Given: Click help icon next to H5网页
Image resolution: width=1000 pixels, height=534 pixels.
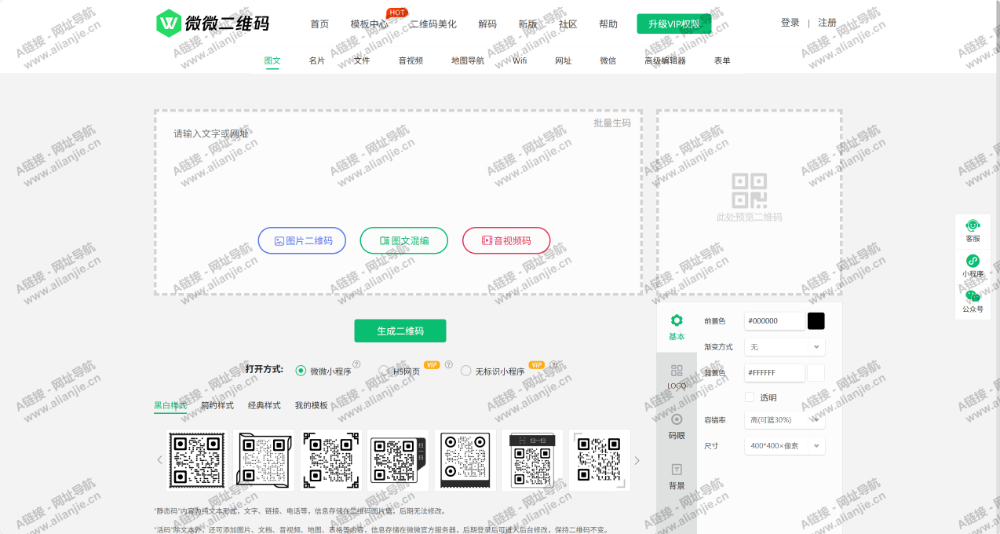Looking at the screenshot, I should [448, 364].
